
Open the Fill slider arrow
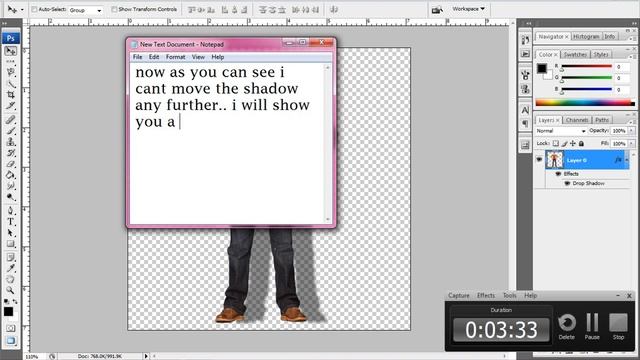click(631, 144)
